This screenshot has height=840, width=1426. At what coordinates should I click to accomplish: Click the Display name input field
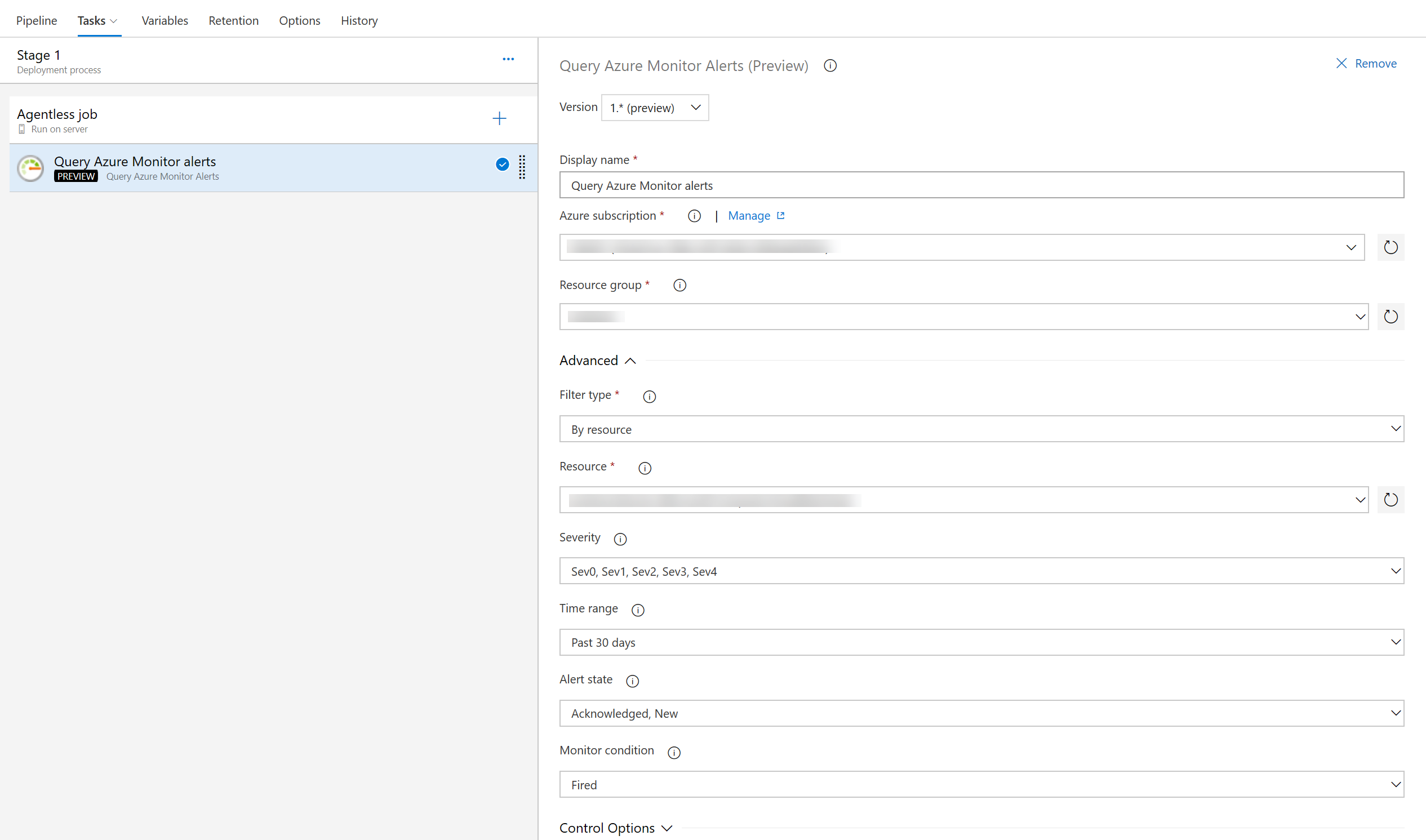click(x=982, y=184)
